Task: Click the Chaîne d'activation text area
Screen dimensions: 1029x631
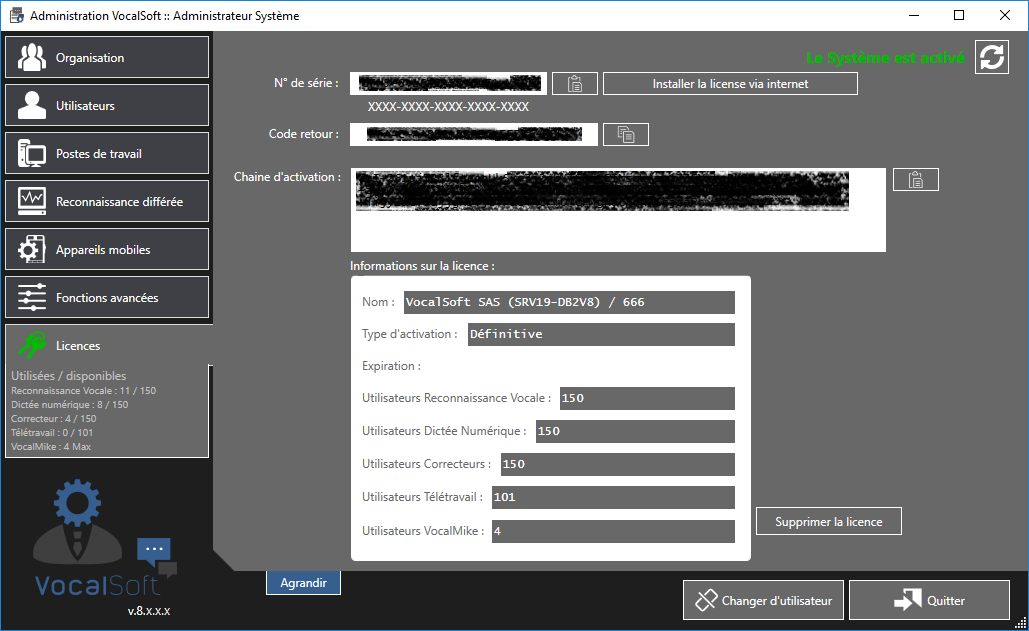Action: click(618, 210)
